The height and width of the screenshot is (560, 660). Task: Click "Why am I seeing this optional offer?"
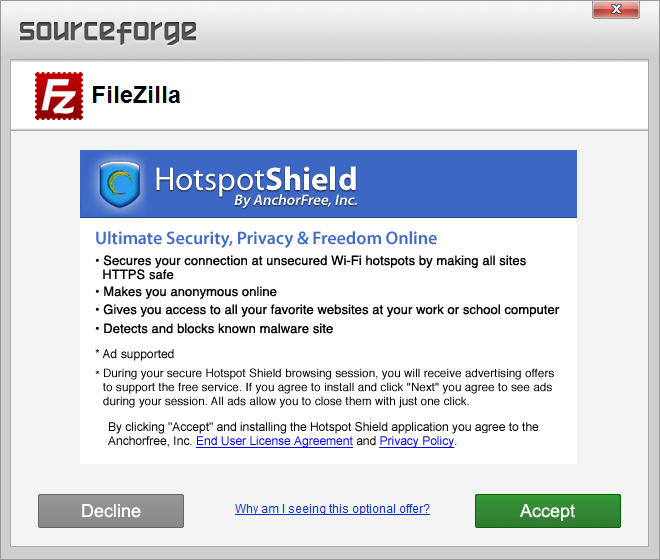333,509
